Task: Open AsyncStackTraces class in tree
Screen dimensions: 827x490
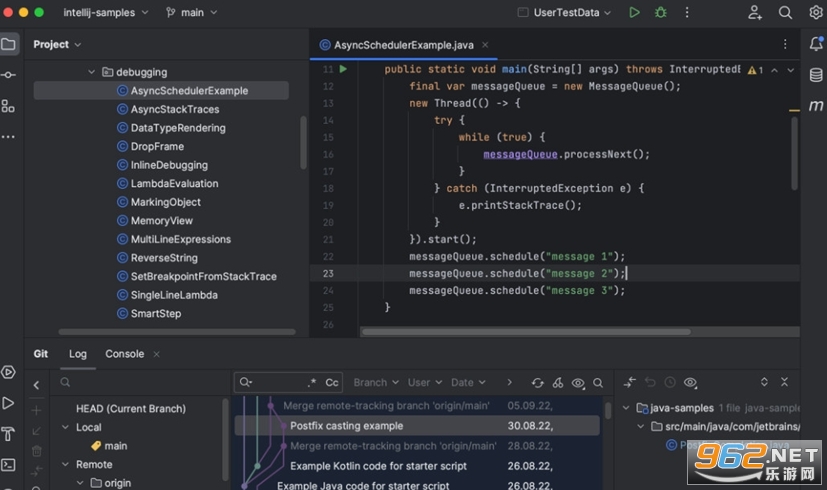Action: click(175, 109)
